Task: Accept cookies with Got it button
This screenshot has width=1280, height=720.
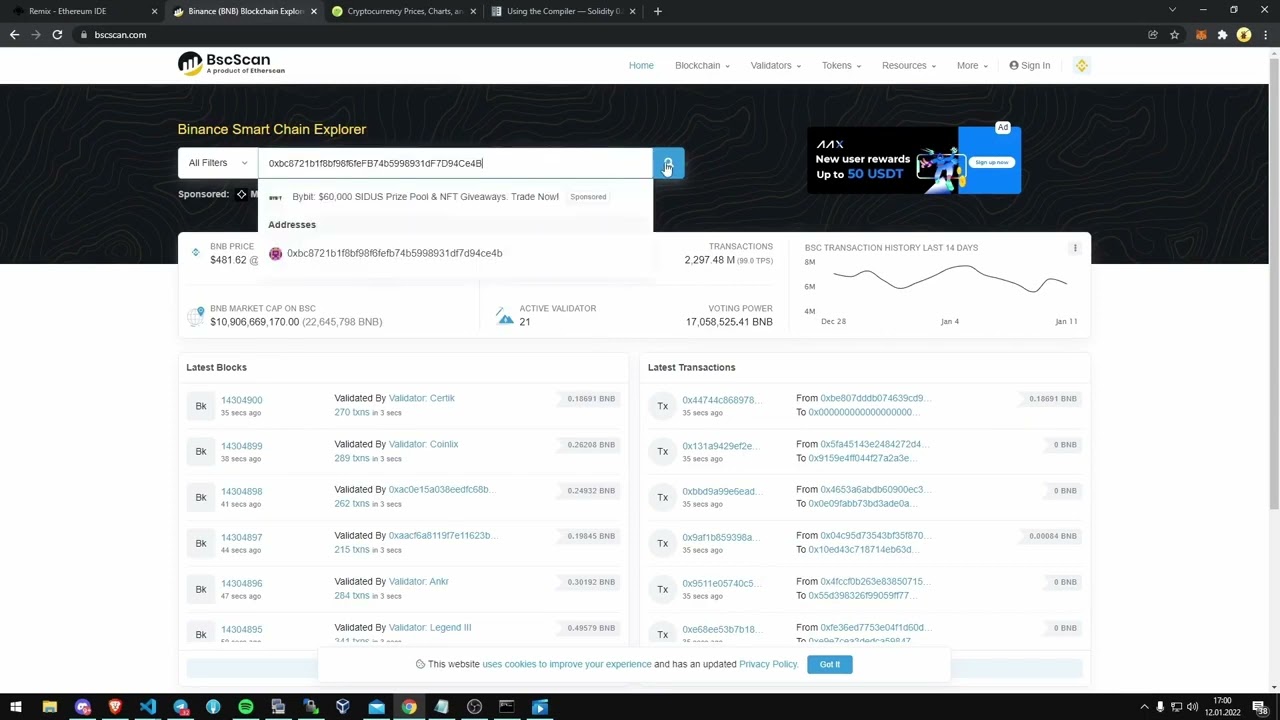Action: pos(830,665)
